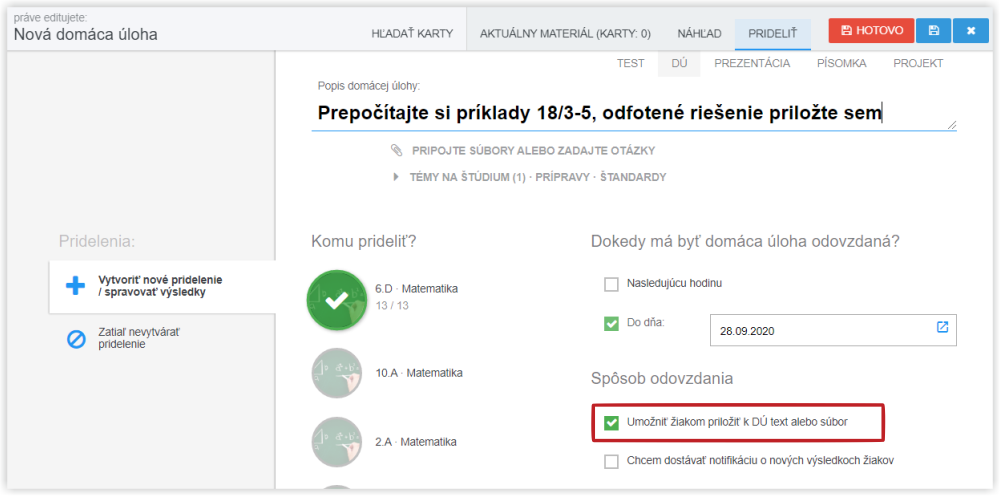Switch to the Hľadať karty tab
Screen dimensions: 1000x496
point(412,34)
